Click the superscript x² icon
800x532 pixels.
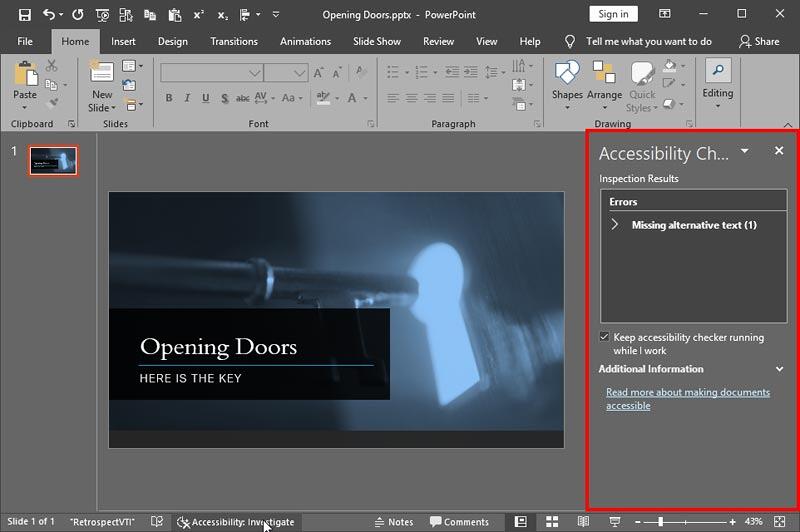point(198,15)
